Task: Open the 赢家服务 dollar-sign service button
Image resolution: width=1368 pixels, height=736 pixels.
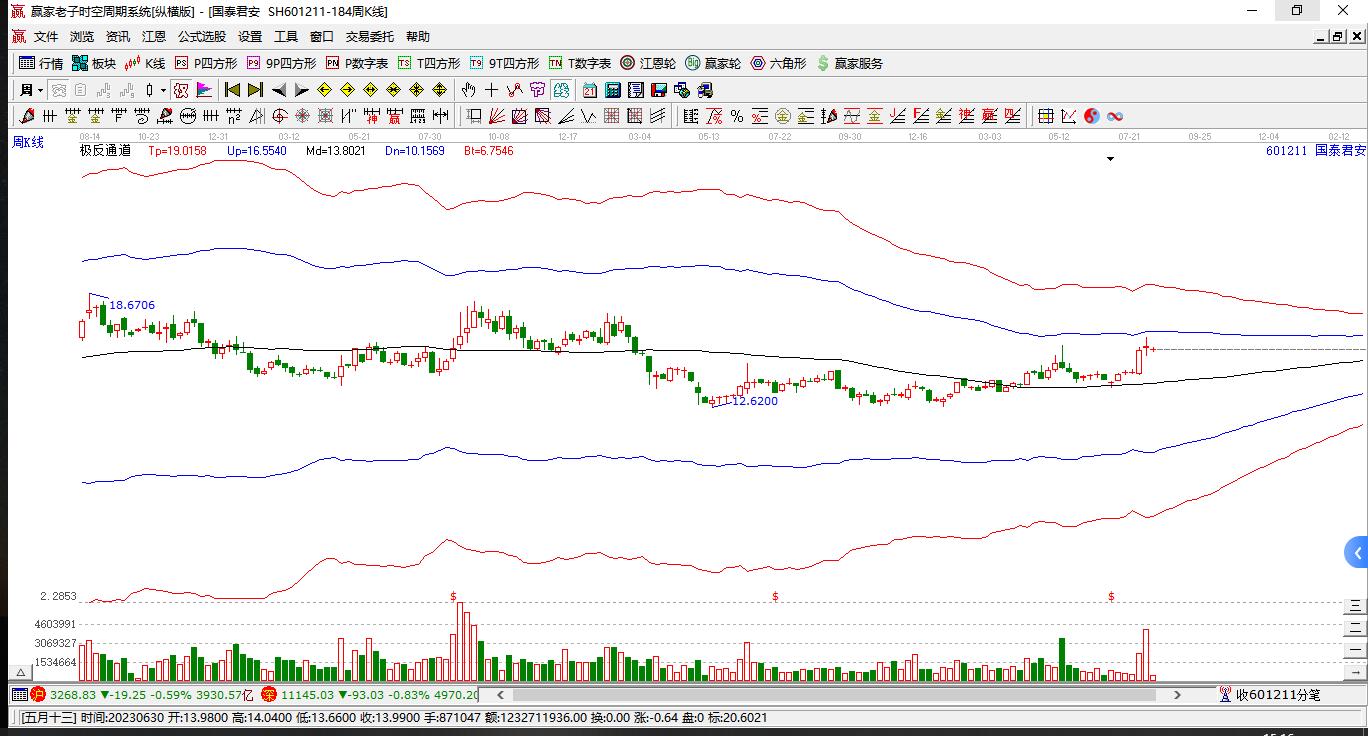Action: tap(850, 63)
